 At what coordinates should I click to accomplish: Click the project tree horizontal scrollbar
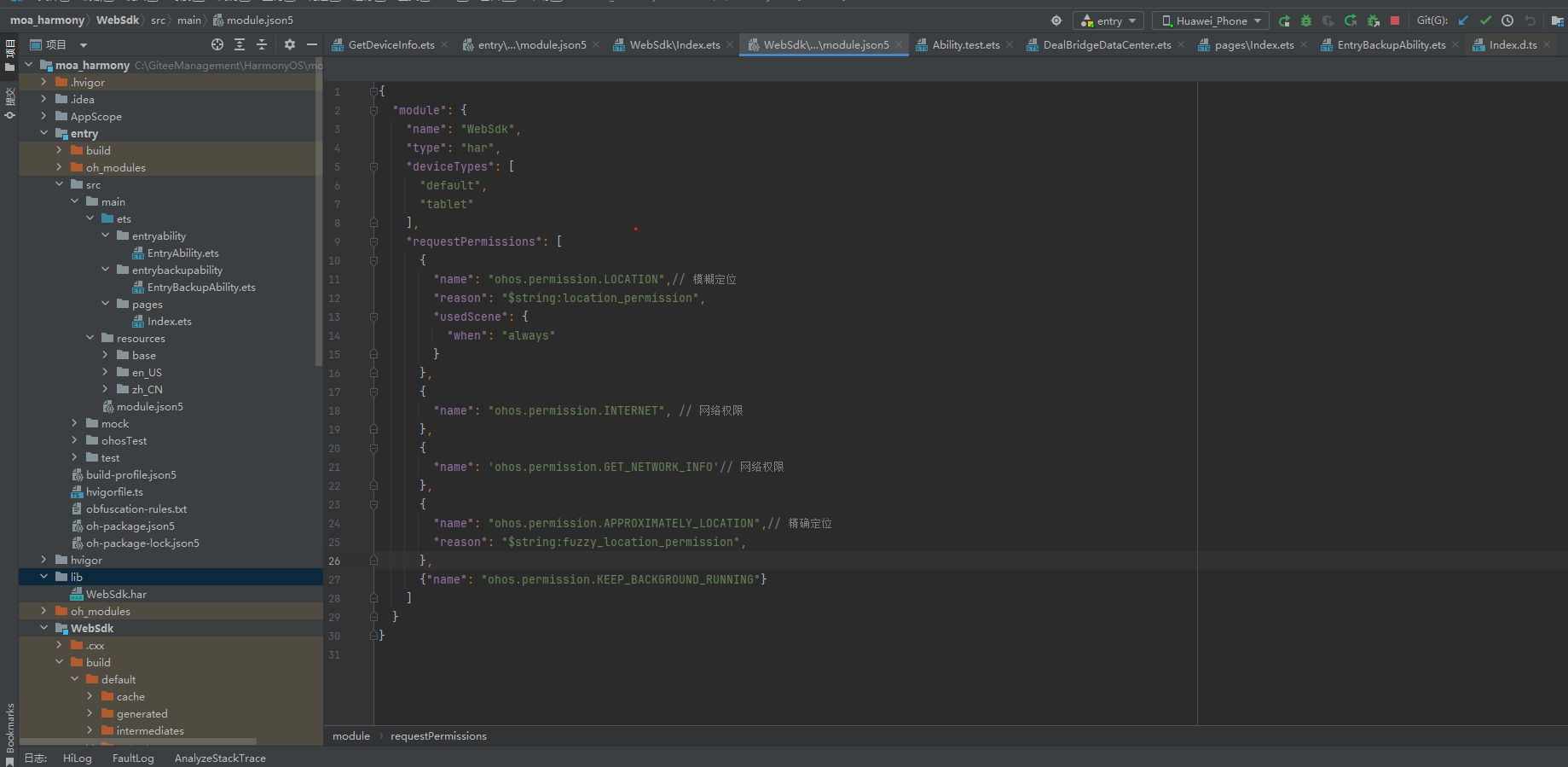138,742
